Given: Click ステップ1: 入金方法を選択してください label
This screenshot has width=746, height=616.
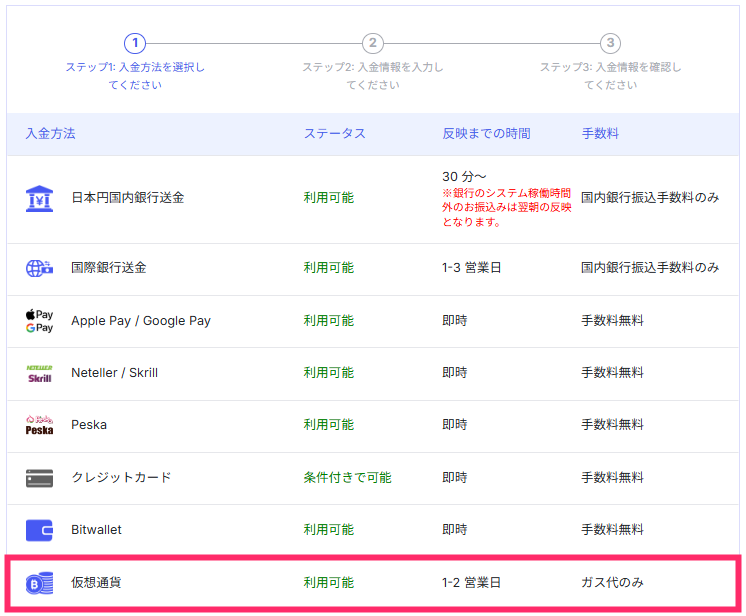Looking at the screenshot, I should 135,76.
